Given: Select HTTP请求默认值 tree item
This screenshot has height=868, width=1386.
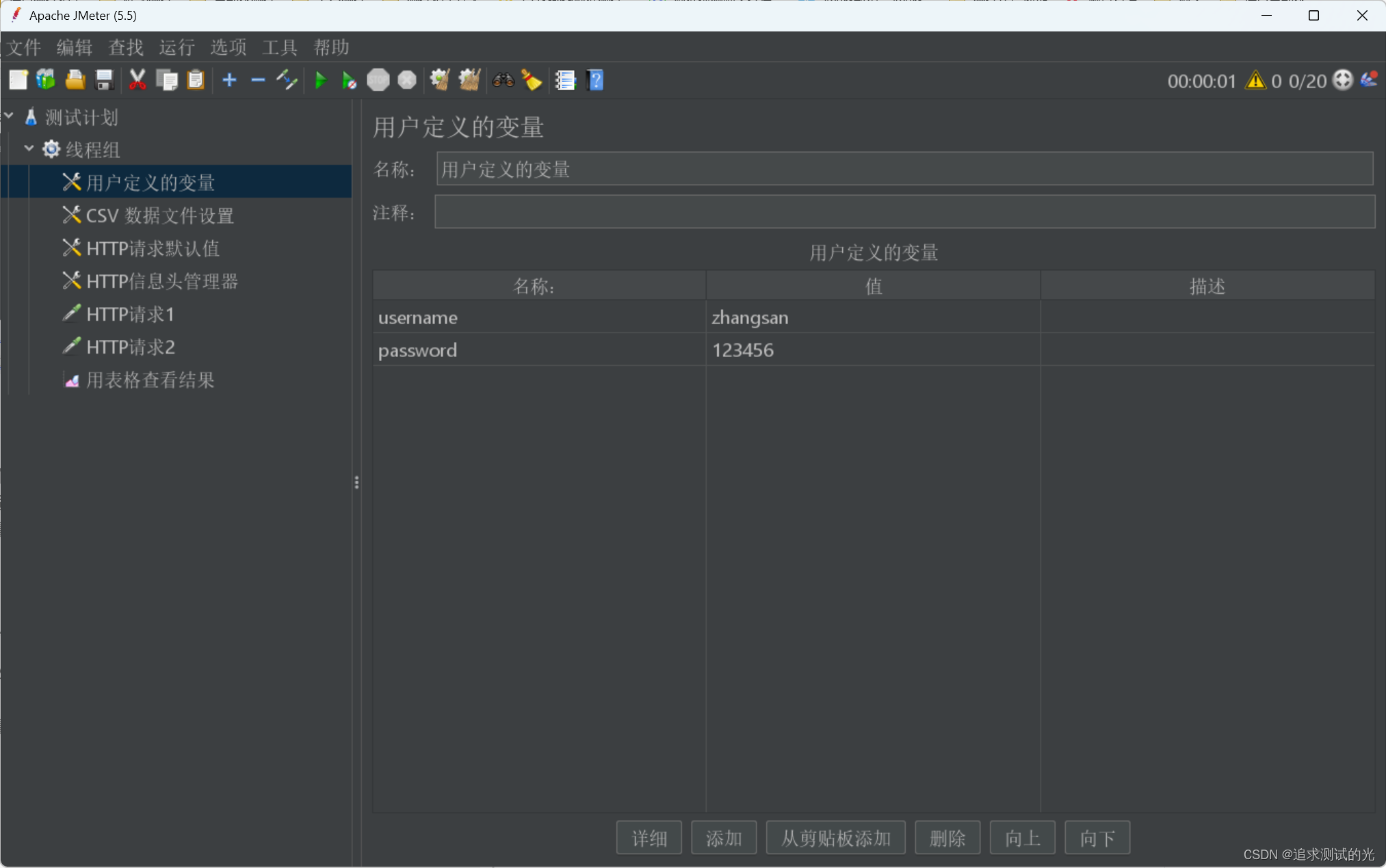Looking at the screenshot, I should pos(153,248).
